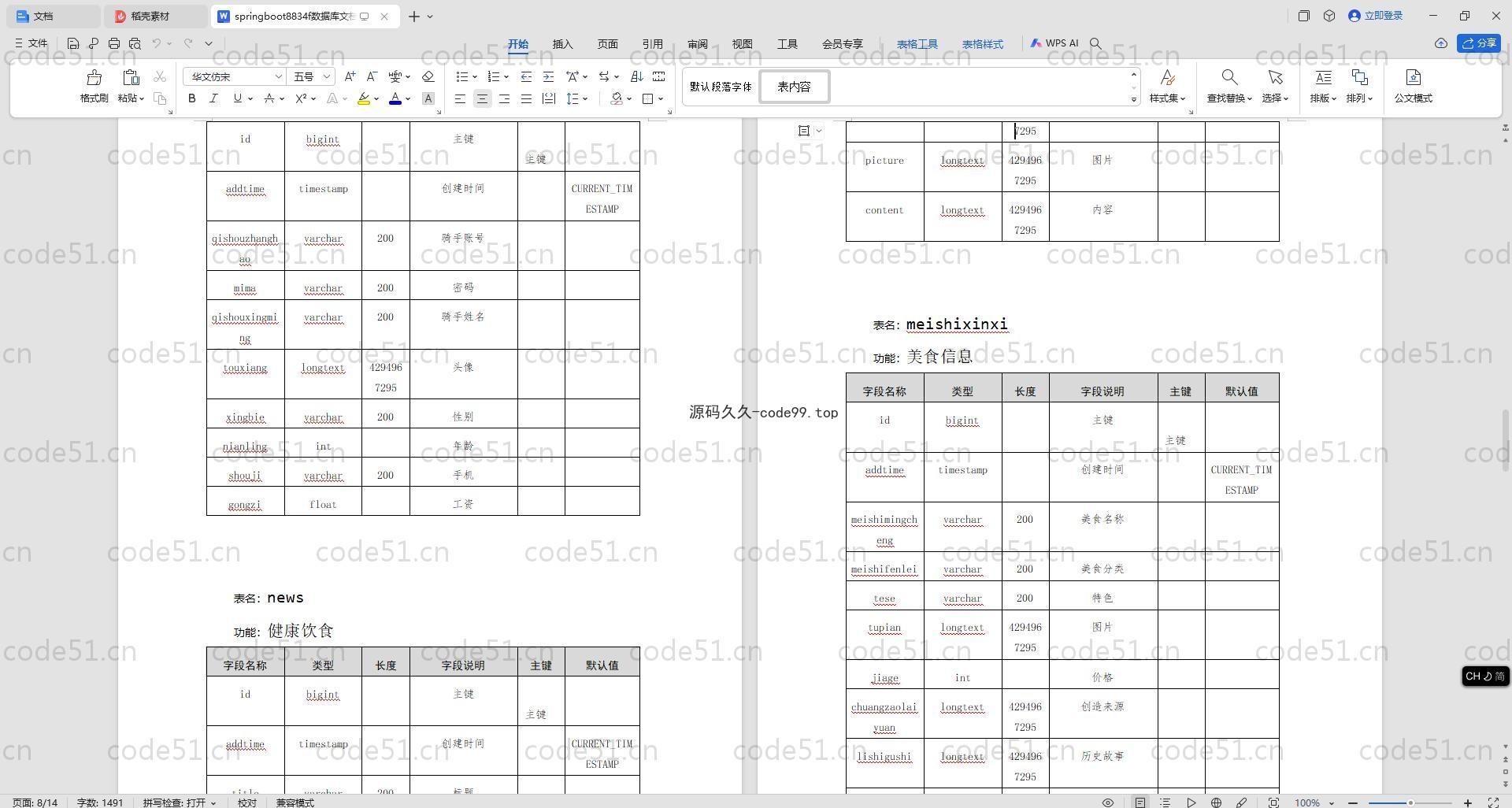Click the Arrange (排列) icon
This screenshot has width=1512, height=808.
click(1360, 77)
